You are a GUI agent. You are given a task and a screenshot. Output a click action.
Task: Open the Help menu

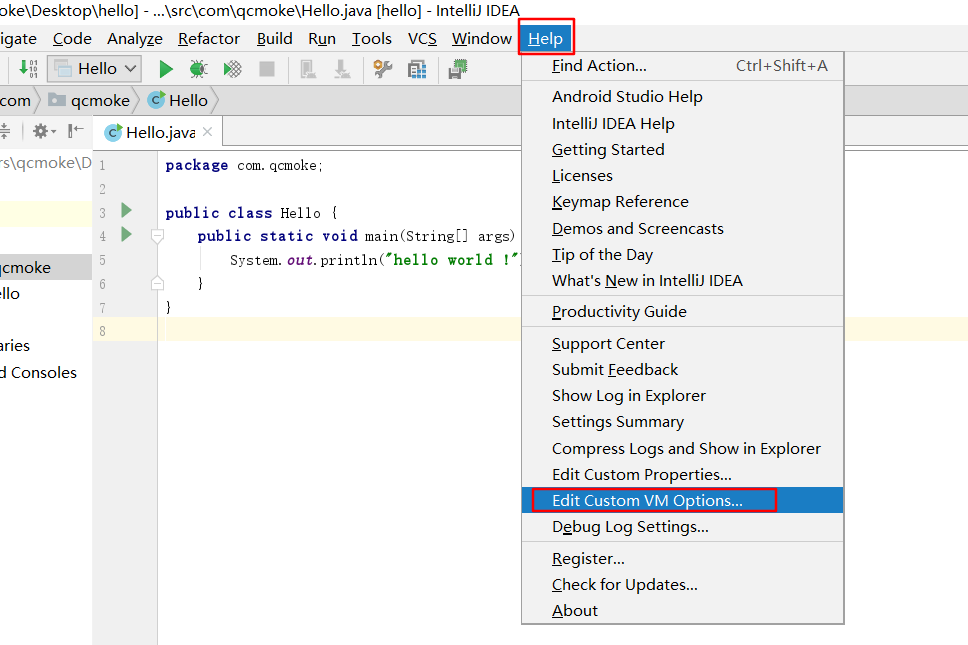[546, 38]
